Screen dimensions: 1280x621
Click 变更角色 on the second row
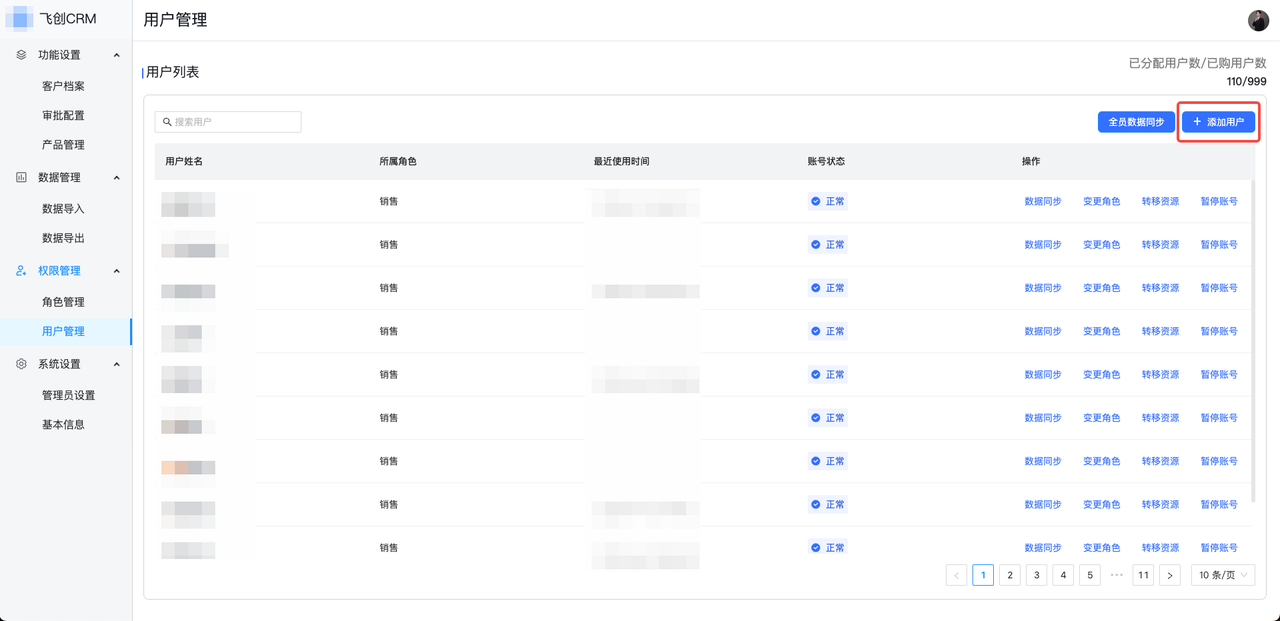[x=1101, y=244]
